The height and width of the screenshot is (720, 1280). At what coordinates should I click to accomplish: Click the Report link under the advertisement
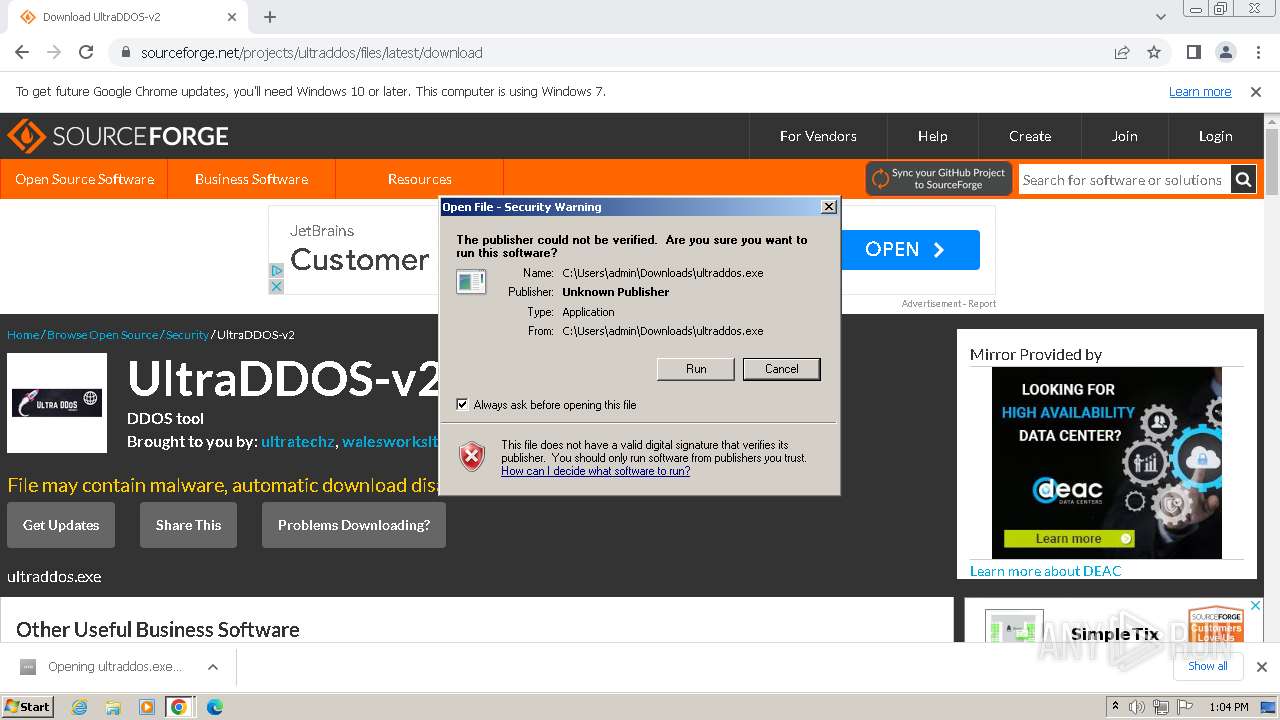pos(982,303)
